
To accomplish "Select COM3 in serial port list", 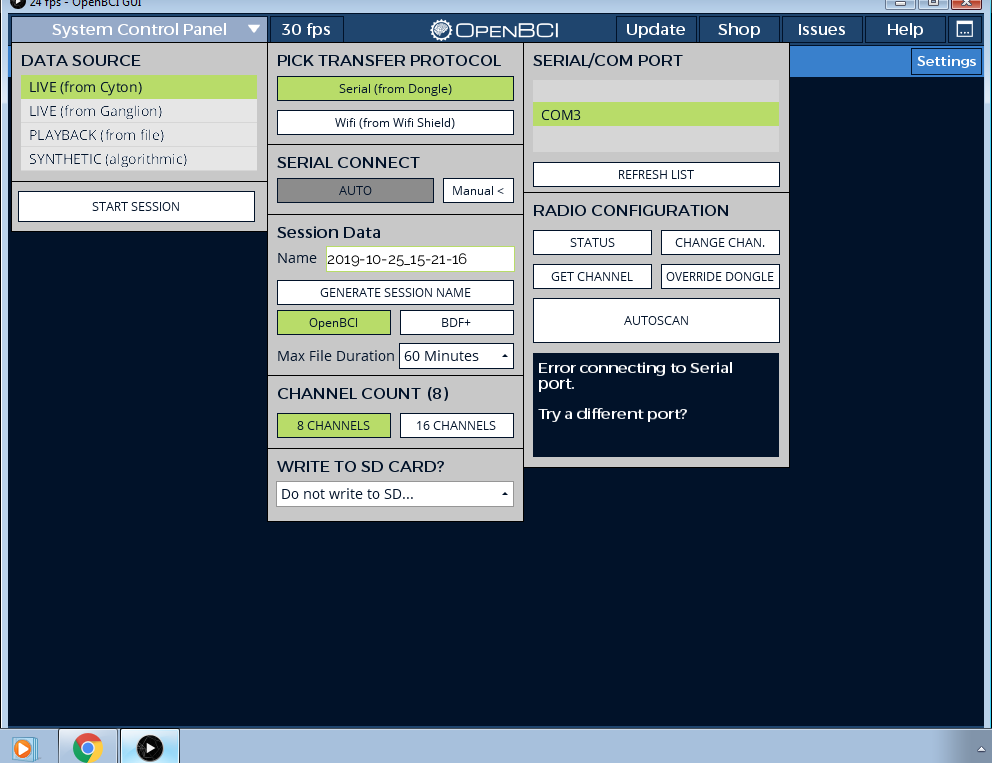I will tap(656, 115).
